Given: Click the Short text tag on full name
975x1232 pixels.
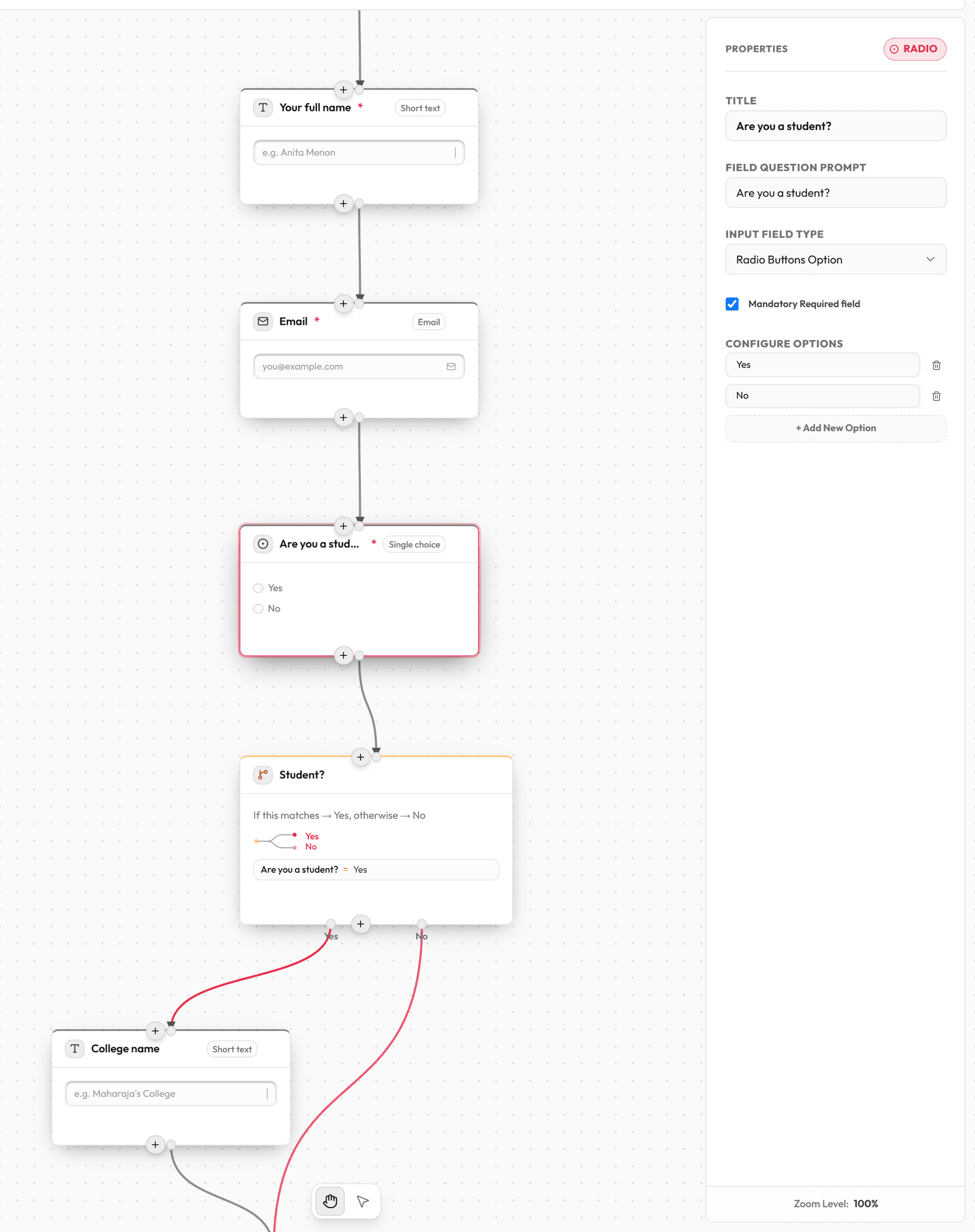Looking at the screenshot, I should pyautogui.click(x=420, y=108).
